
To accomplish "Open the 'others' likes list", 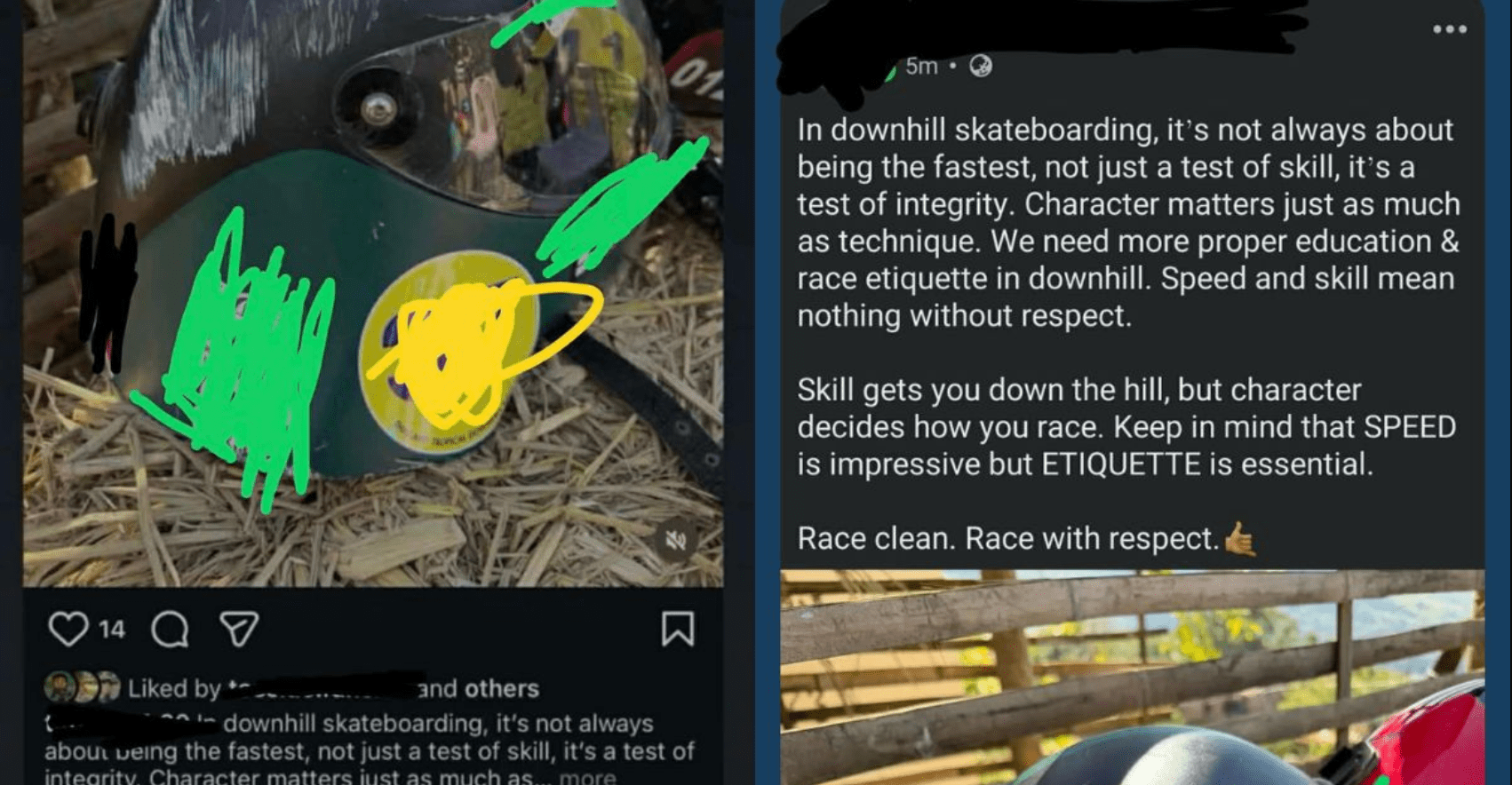I will tap(502, 689).
